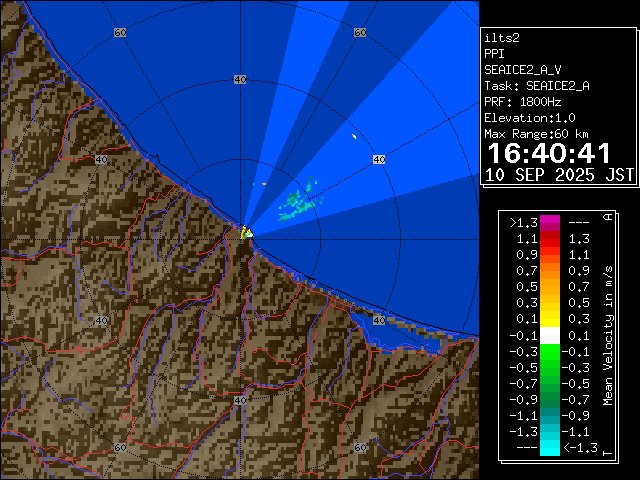Select the white -0.1 to 0.1 swatch
Viewport: 640px width, 480px height.
(x=550, y=336)
